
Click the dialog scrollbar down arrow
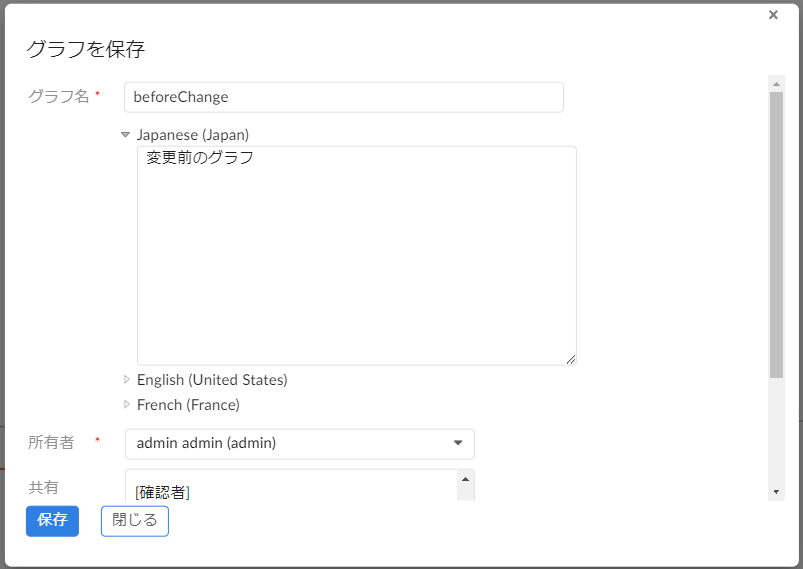(x=776, y=492)
